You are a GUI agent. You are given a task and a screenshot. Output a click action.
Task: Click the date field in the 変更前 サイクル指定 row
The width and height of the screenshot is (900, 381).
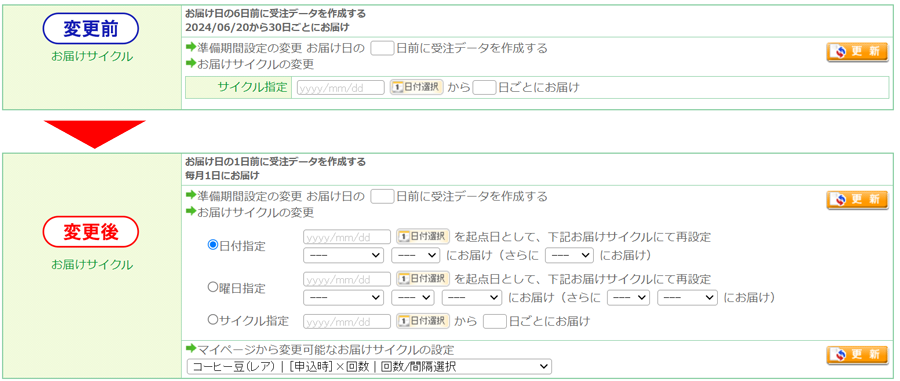coord(341,88)
